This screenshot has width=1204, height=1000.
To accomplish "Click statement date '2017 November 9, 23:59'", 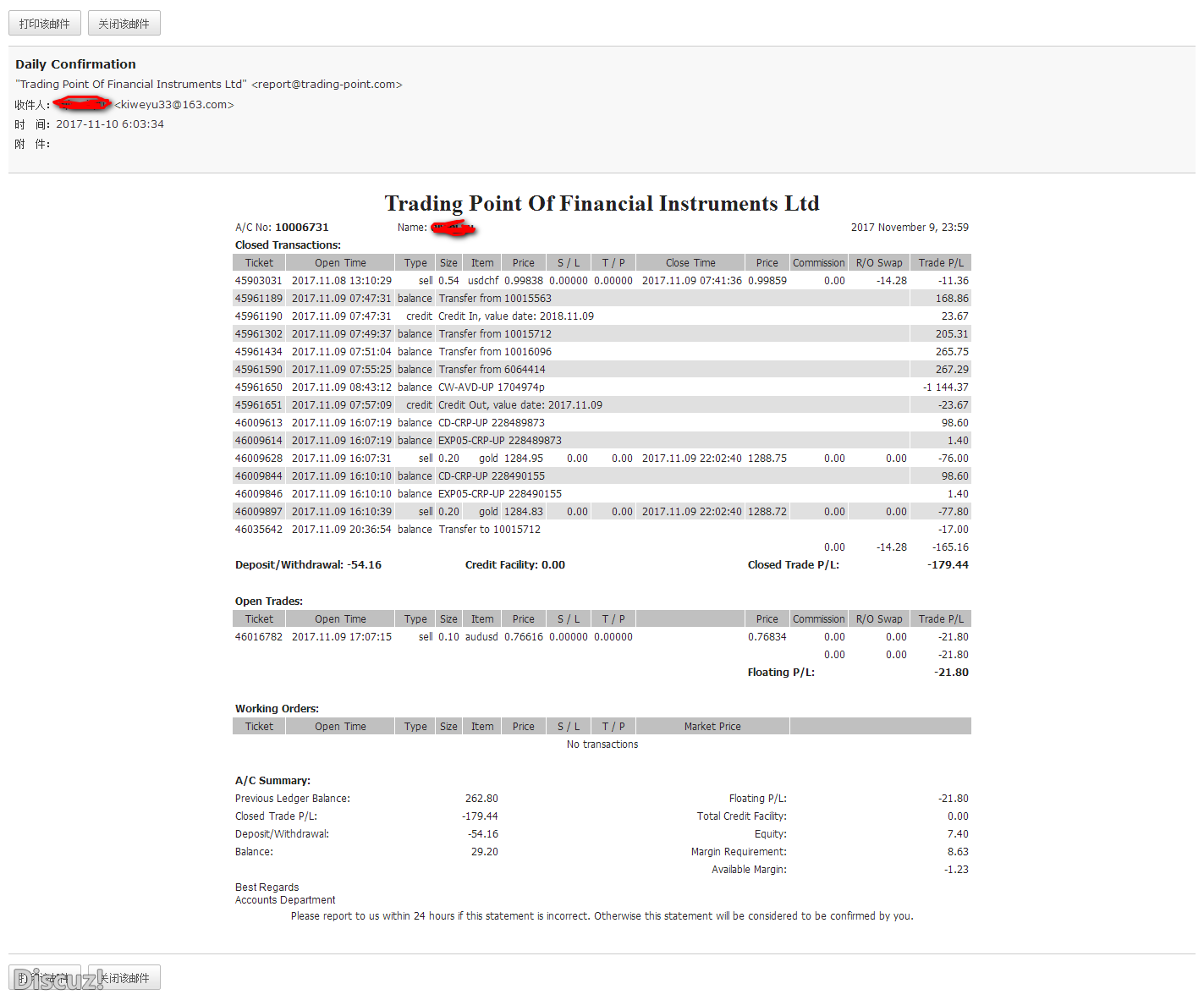I will point(910,228).
